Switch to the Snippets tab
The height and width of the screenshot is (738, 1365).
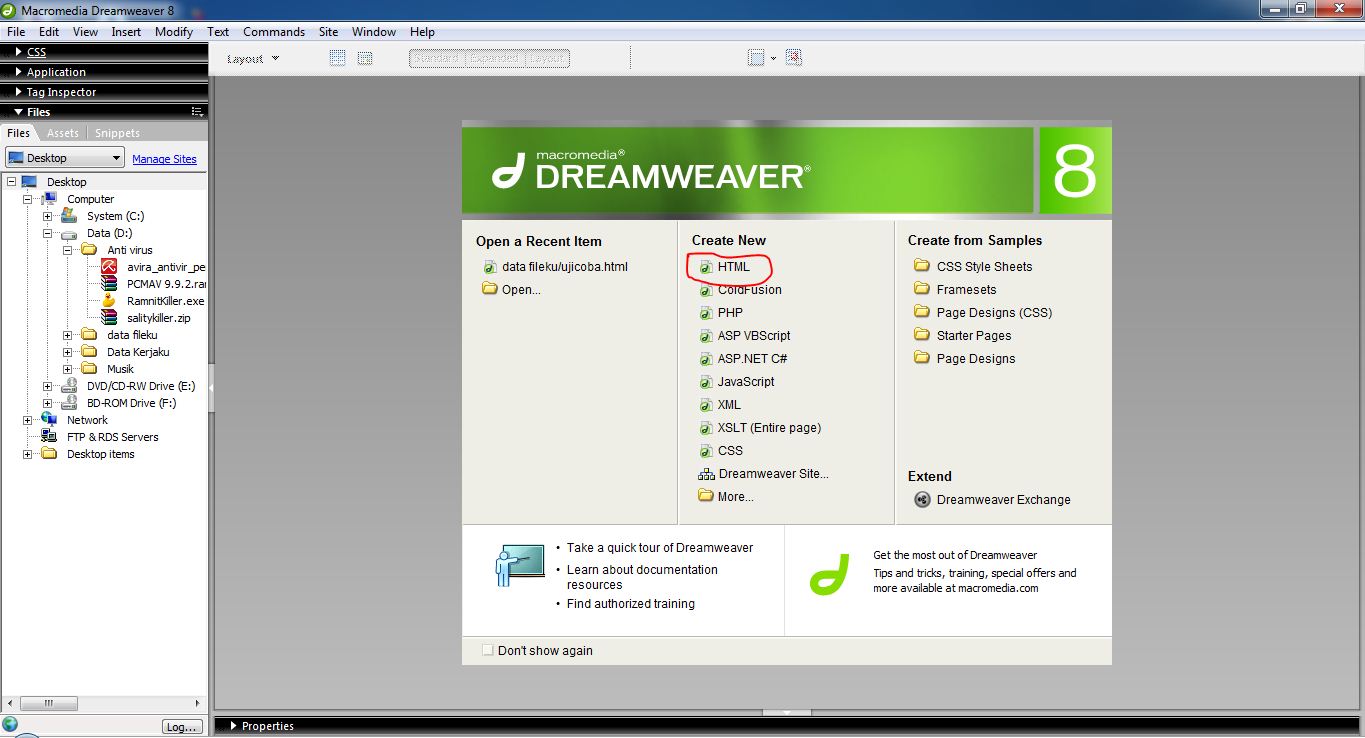(117, 133)
